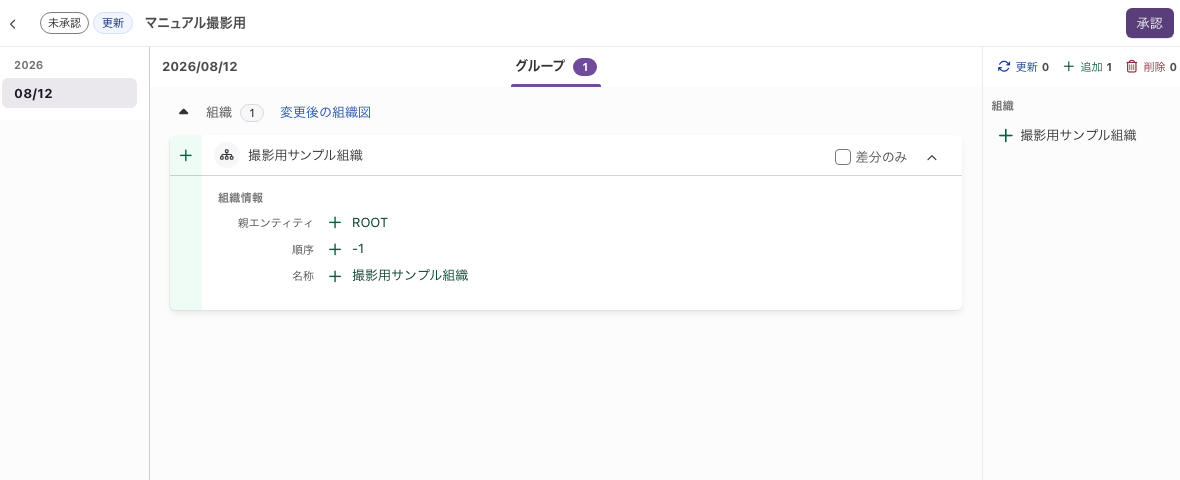Click the 更新 tag beside the title
The height and width of the screenshot is (480, 1180).
[x=113, y=23]
